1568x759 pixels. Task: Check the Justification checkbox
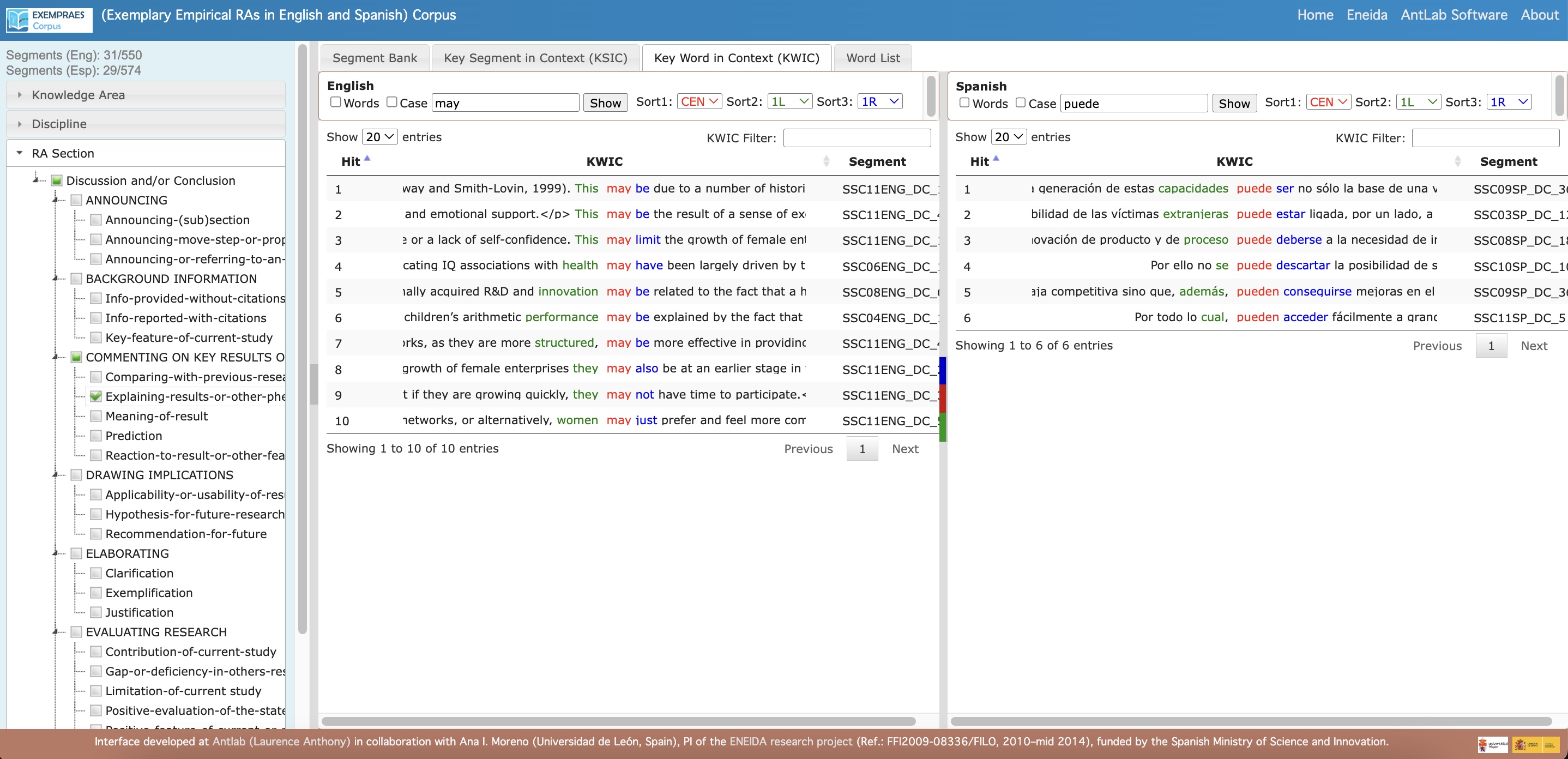pyautogui.click(x=95, y=612)
